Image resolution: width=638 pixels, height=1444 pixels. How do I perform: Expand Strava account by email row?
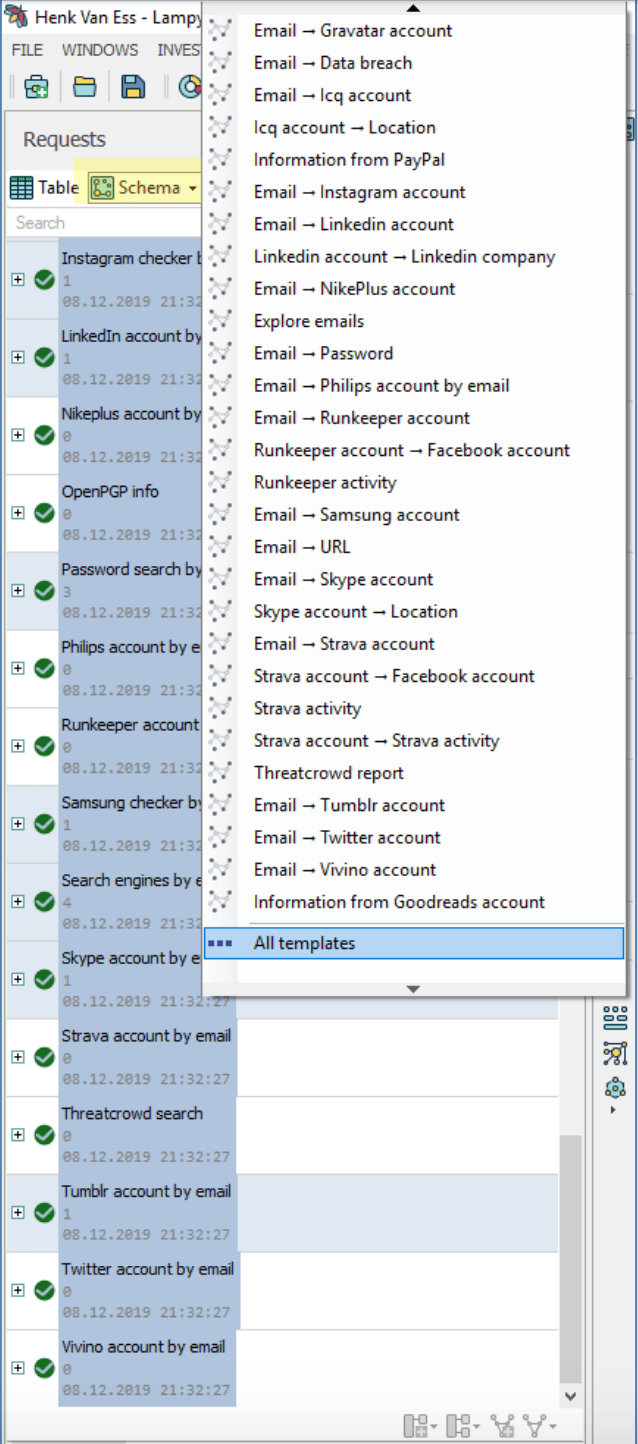coord(17,1056)
